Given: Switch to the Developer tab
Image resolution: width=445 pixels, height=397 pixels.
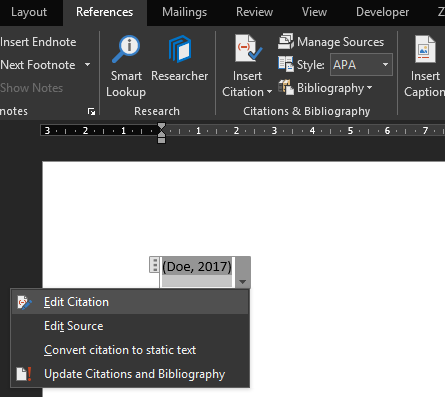Looking at the screenshot, I should pyautogui.click(x=382, y=12).
